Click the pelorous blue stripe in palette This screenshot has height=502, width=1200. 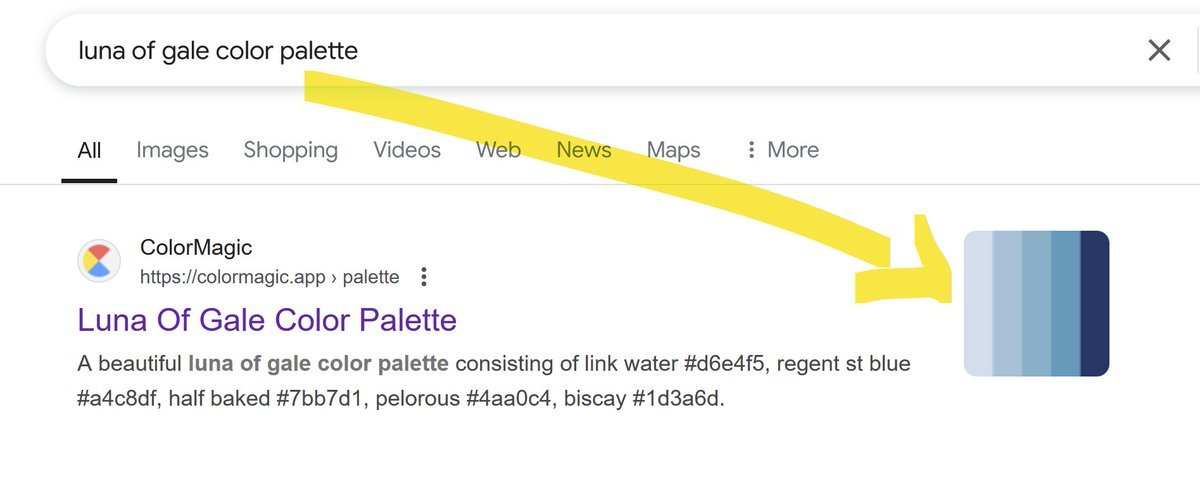(x=1066, y=304)
